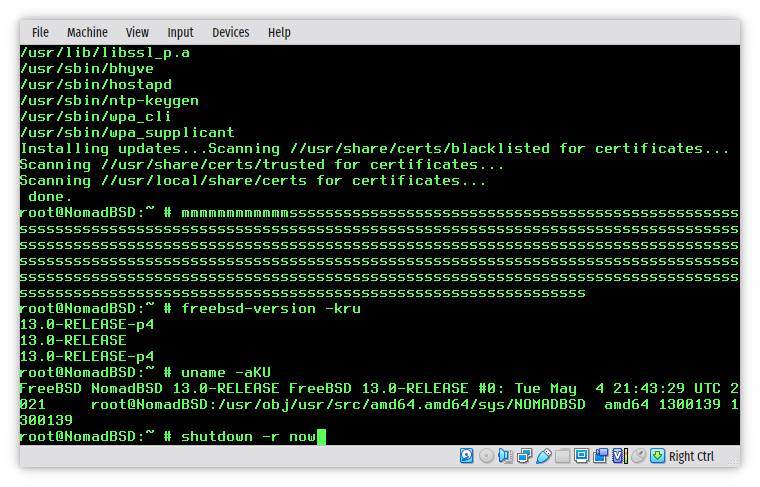Click the recording status icon
Screen dimensions: 760x487
[600, 456]
